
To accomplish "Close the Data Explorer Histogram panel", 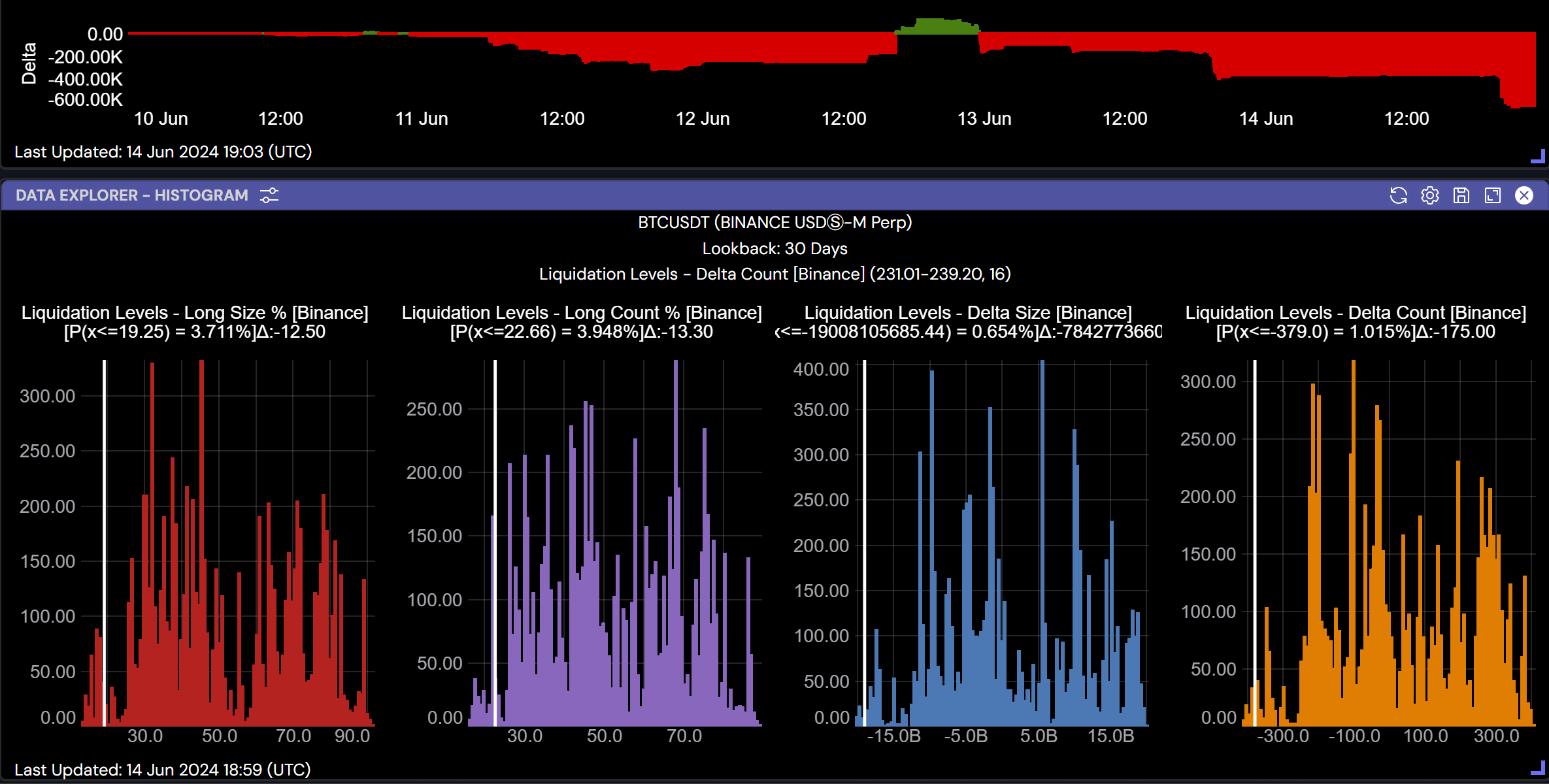I will [1524, 195].
